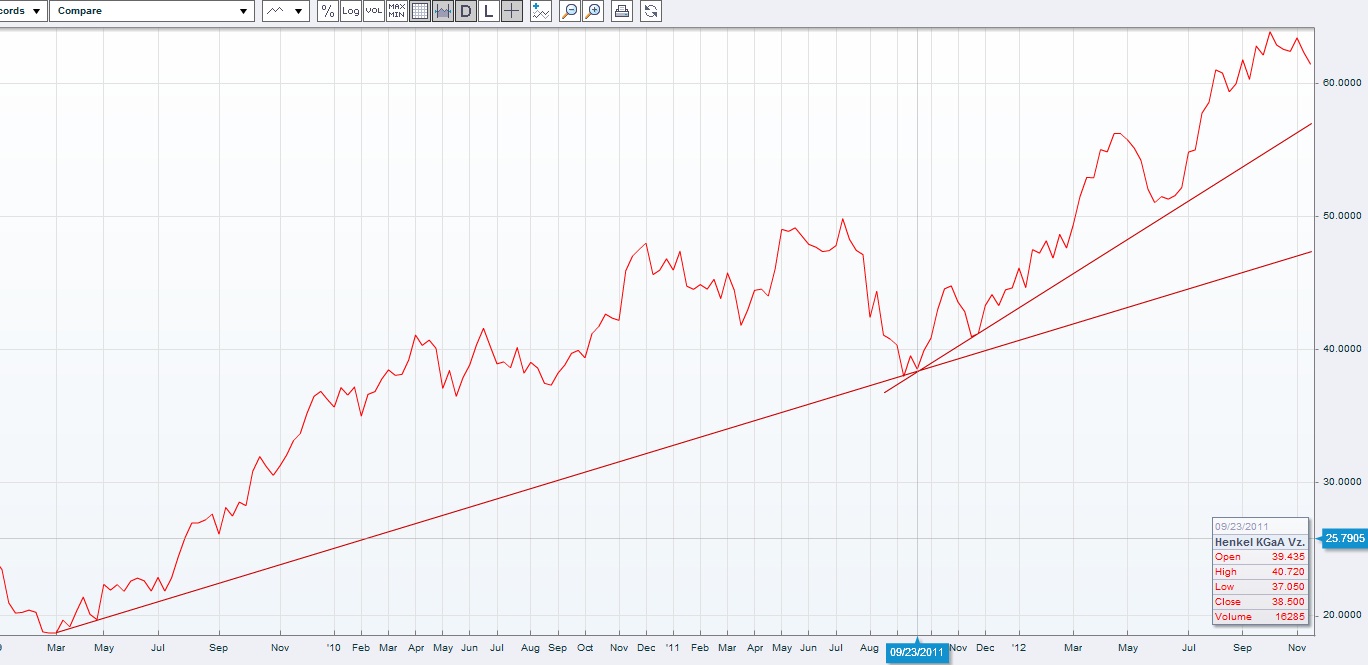Viewport: 1368px width, 665px height.
Task: Toggle VOL volume display
Action: [373, 11]
